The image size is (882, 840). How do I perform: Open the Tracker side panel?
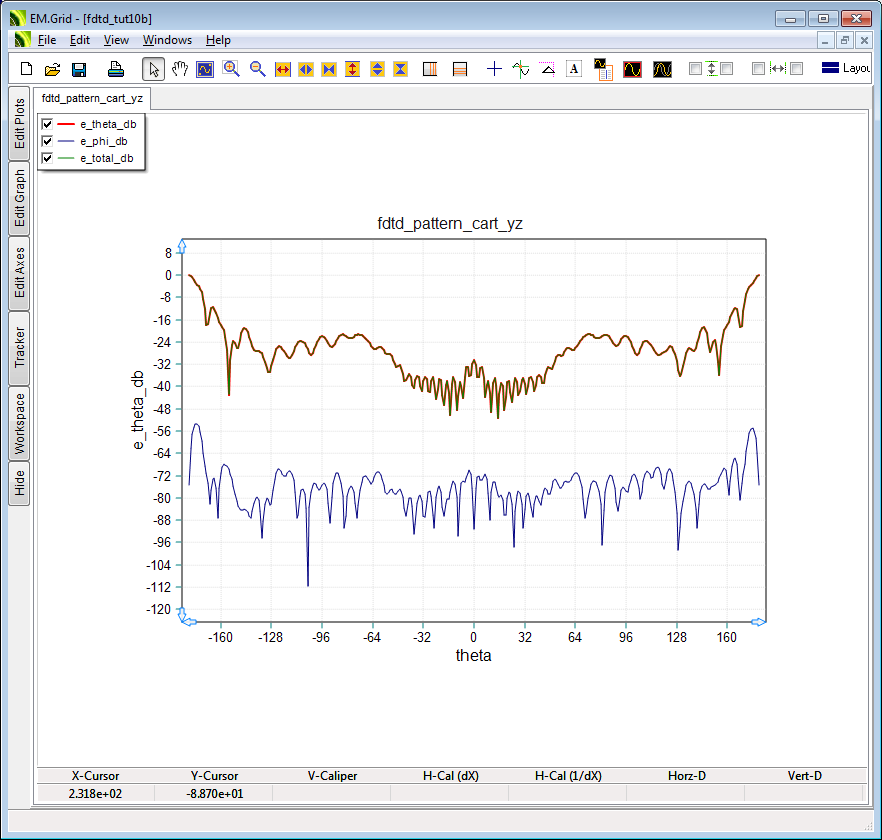(19, 347)
